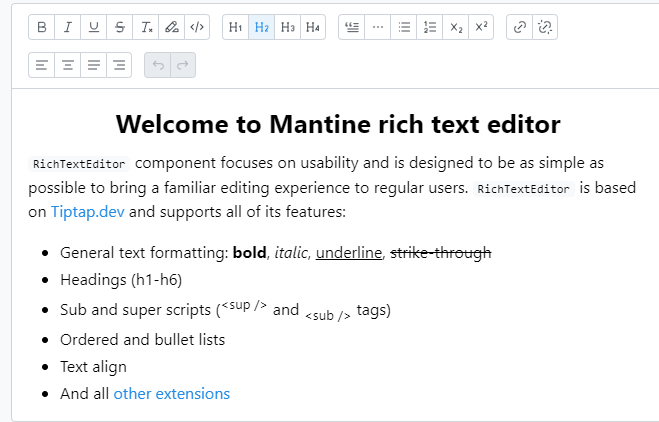Toggle ordered list button
Viewport: 659px width, 422px height.
pos(430,27)
